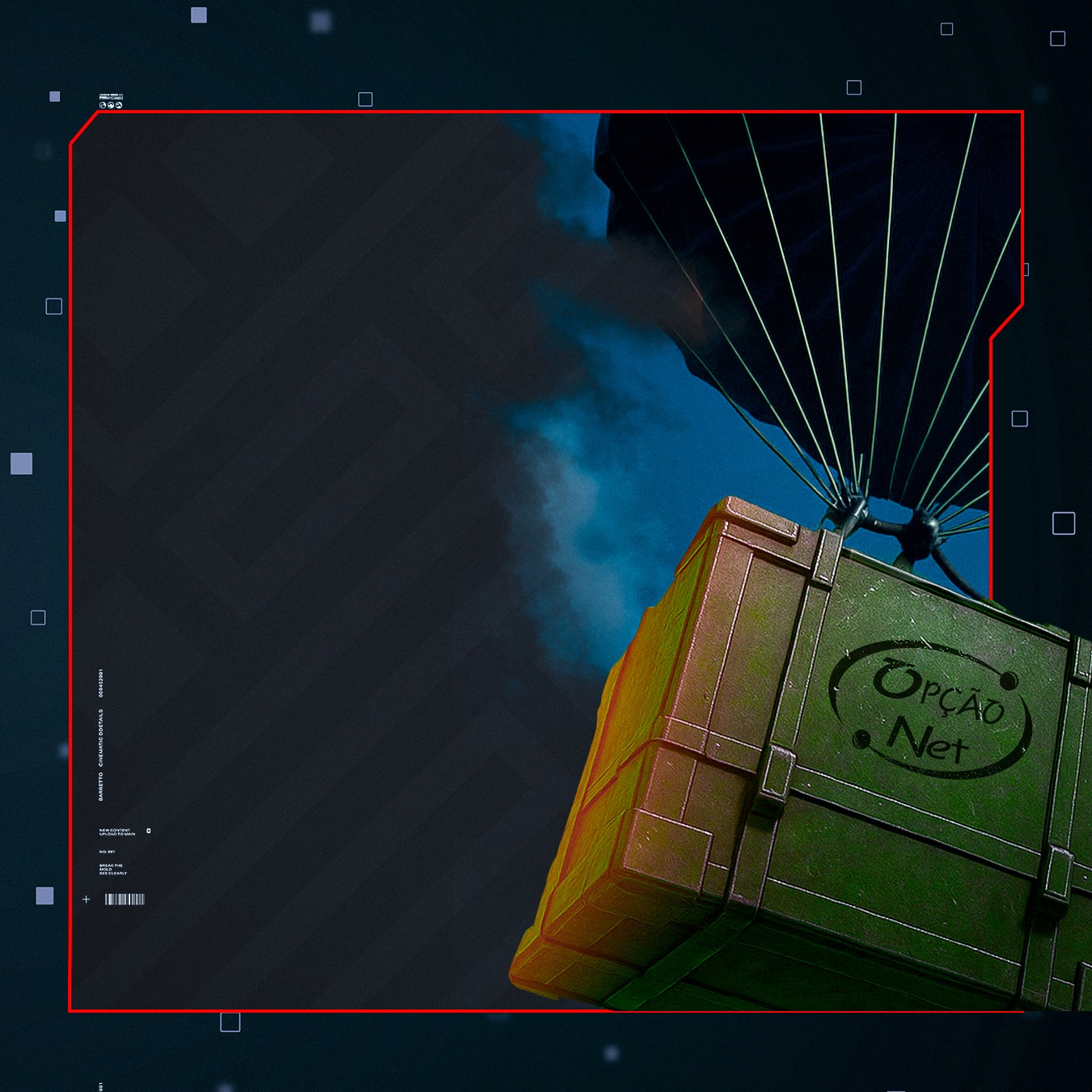
Task: Click the middle circular icon above the red frame
Action: 111,105
